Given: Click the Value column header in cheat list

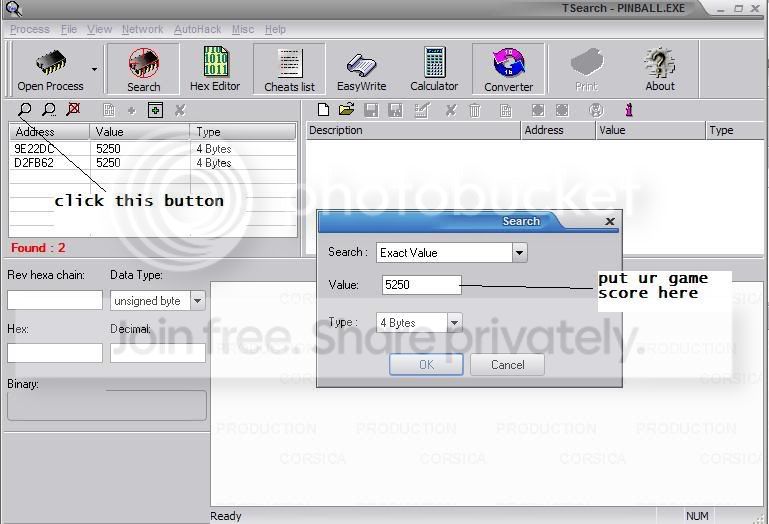Looking at the screenshot, I should [650, 130].
